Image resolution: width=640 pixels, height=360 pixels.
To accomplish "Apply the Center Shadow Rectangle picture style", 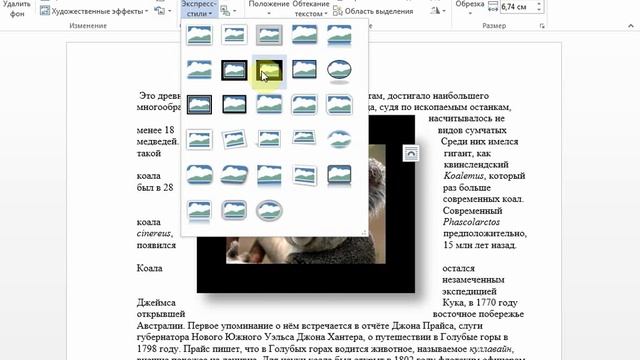I will point(269,104).
